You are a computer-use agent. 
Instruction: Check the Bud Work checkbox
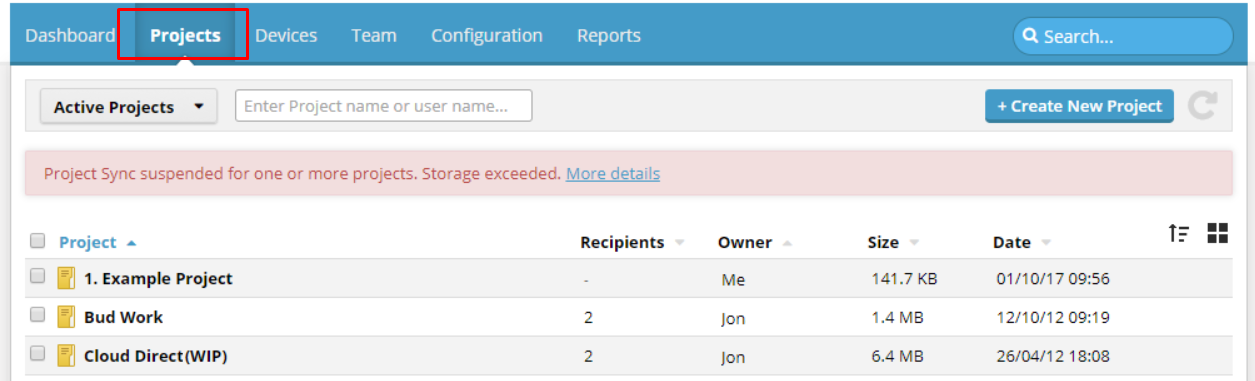click(x=38, y=315)
